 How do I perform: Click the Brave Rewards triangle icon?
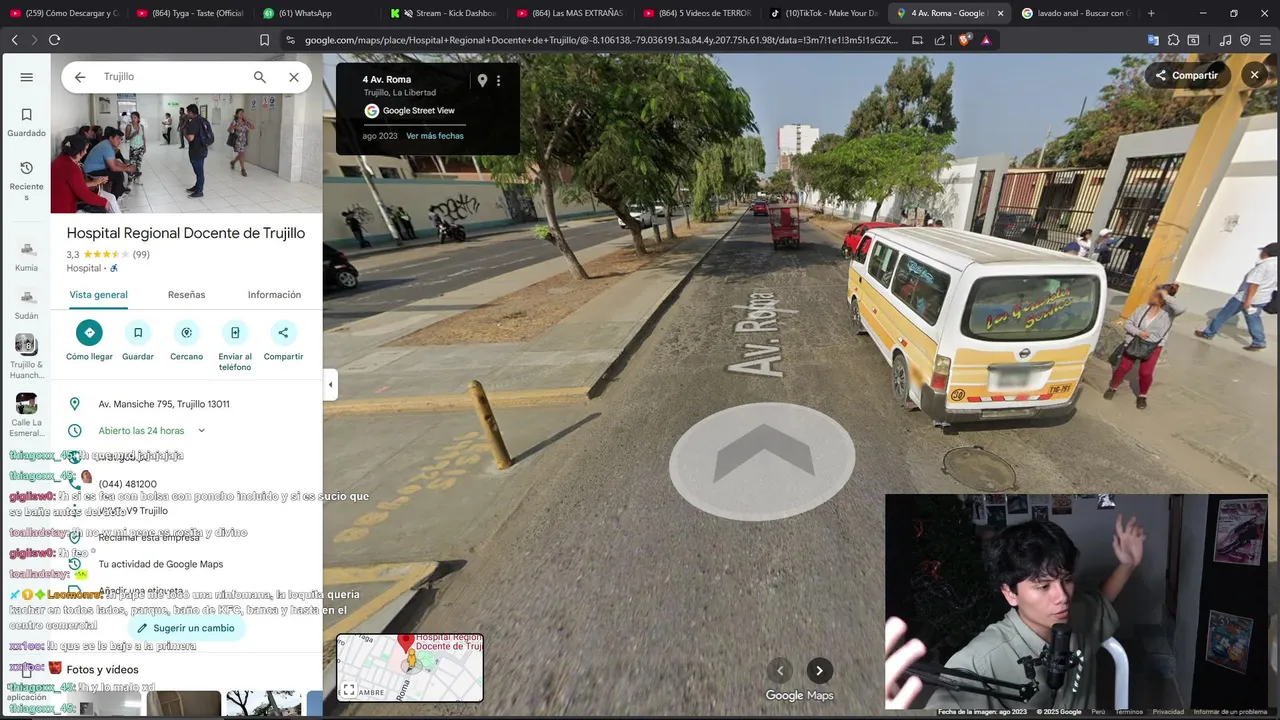(986, 40)
